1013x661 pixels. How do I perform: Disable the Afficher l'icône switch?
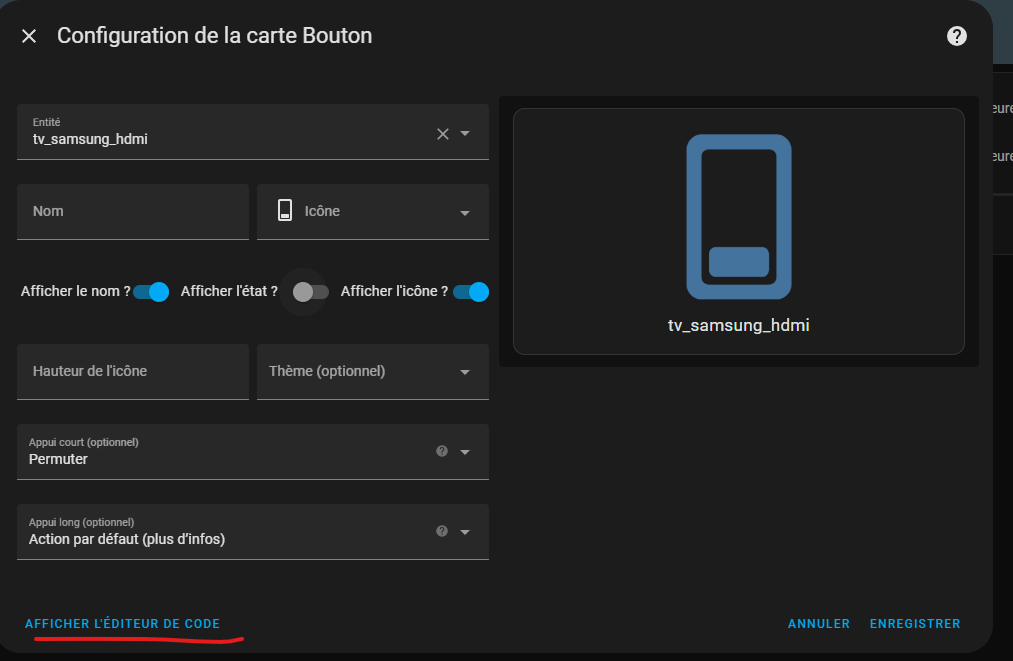(x=471, y=292)
